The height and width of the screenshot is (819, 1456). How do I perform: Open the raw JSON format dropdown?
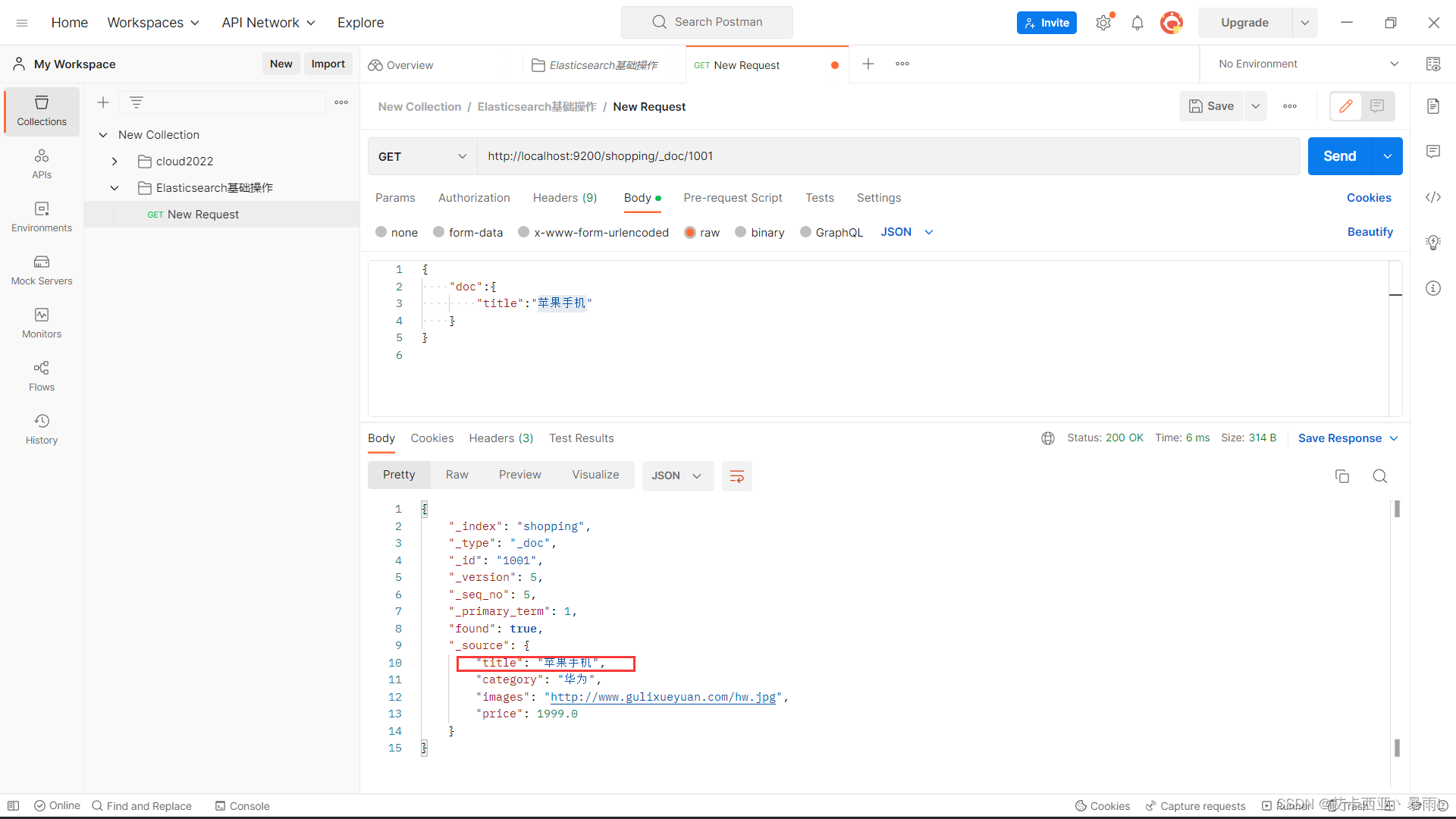907,232
